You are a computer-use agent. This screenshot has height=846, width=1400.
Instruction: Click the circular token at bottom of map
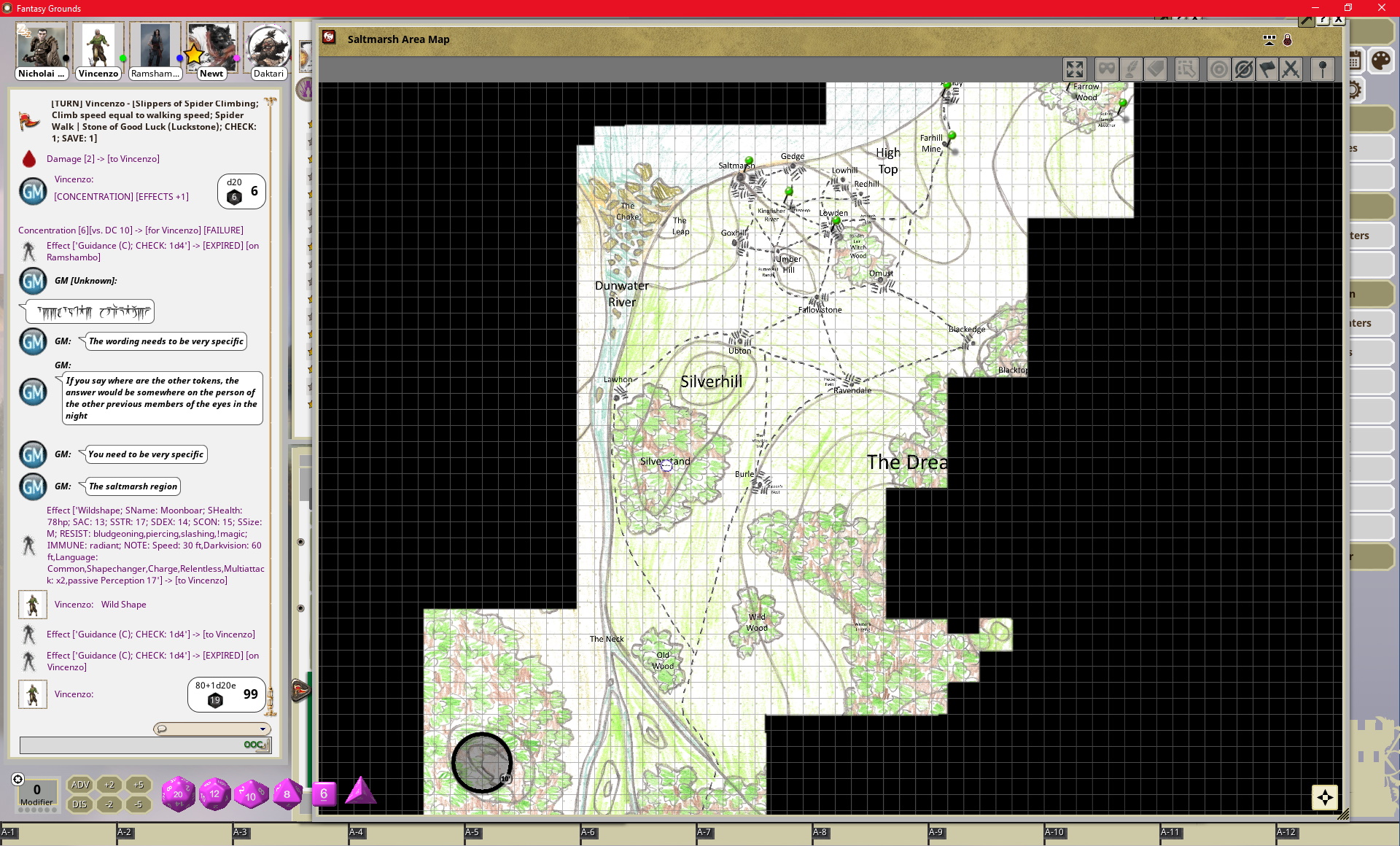tap(481, 762)
